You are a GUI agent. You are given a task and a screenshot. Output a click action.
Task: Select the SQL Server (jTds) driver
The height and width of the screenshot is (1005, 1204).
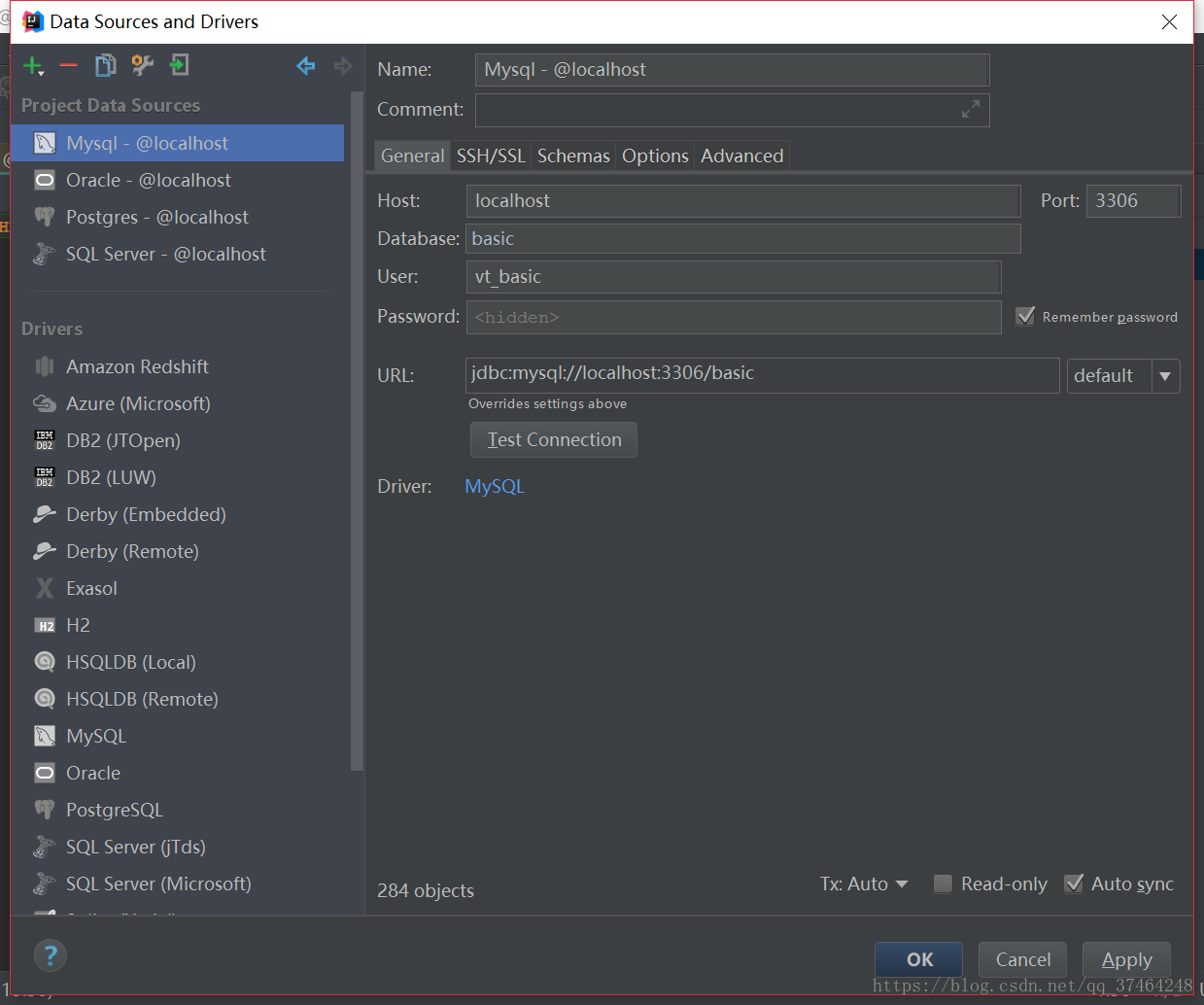tap(177, 847)
